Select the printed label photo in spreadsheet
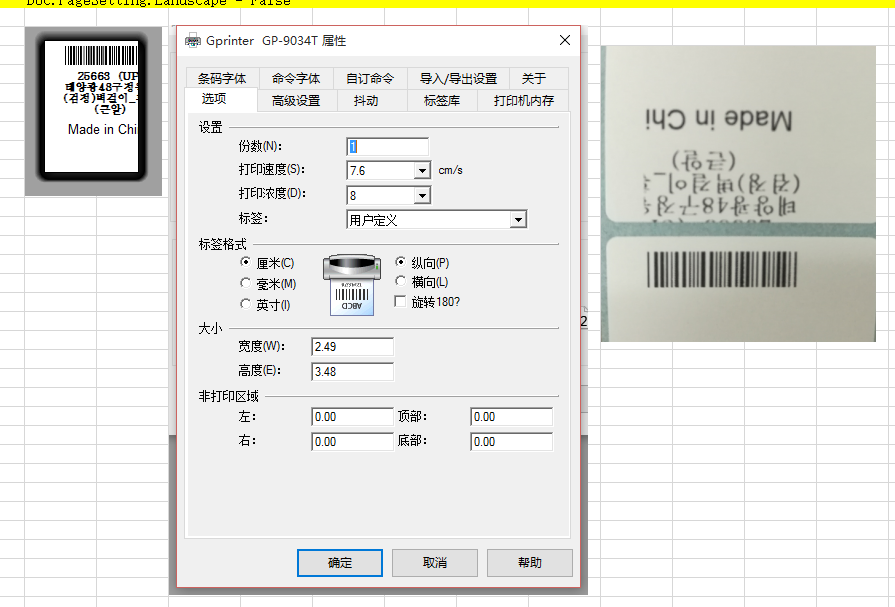The width and height of the screenshot is (895, 607). coord(738,194)
